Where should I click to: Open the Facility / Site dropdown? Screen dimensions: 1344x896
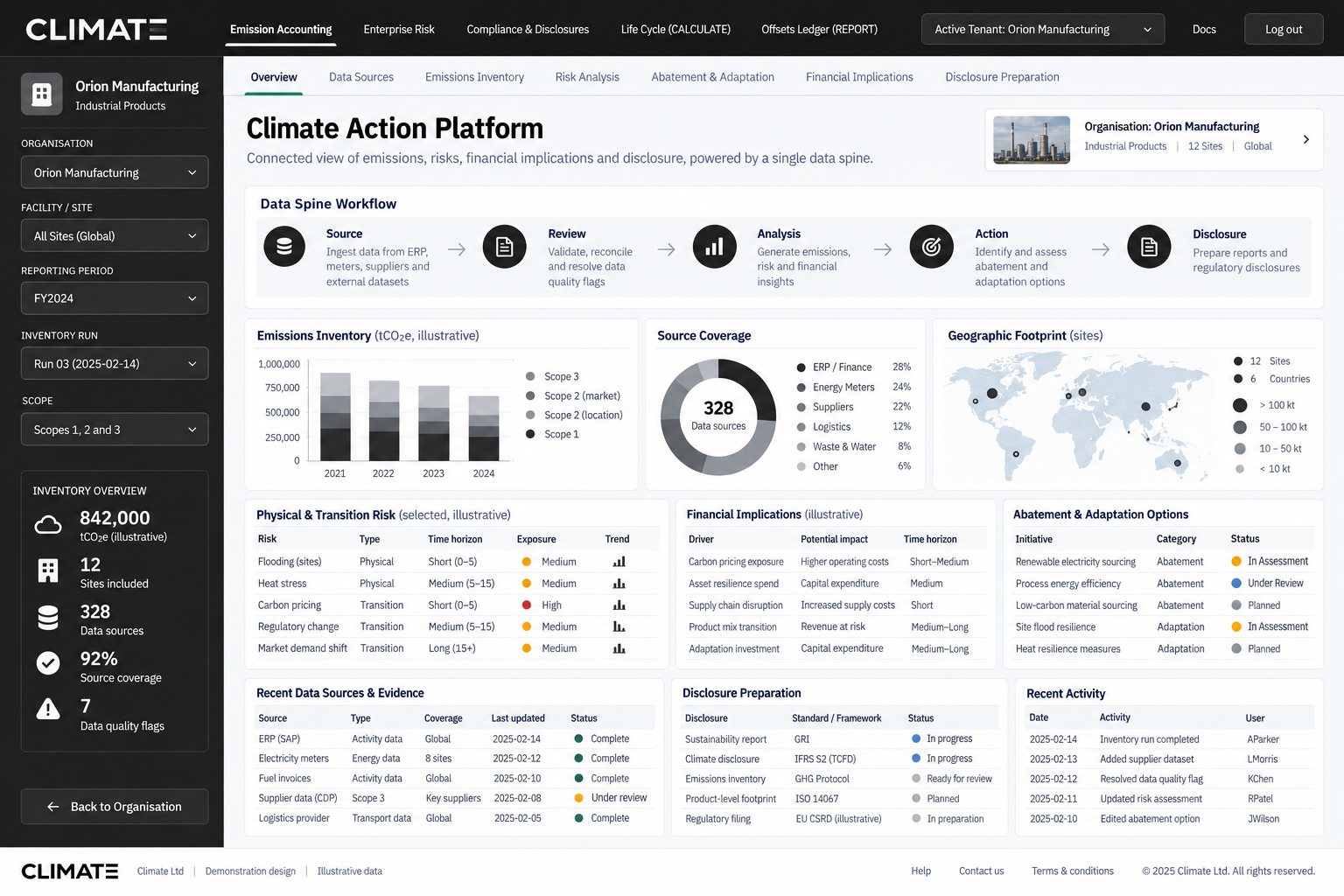(x=115, y=235)
